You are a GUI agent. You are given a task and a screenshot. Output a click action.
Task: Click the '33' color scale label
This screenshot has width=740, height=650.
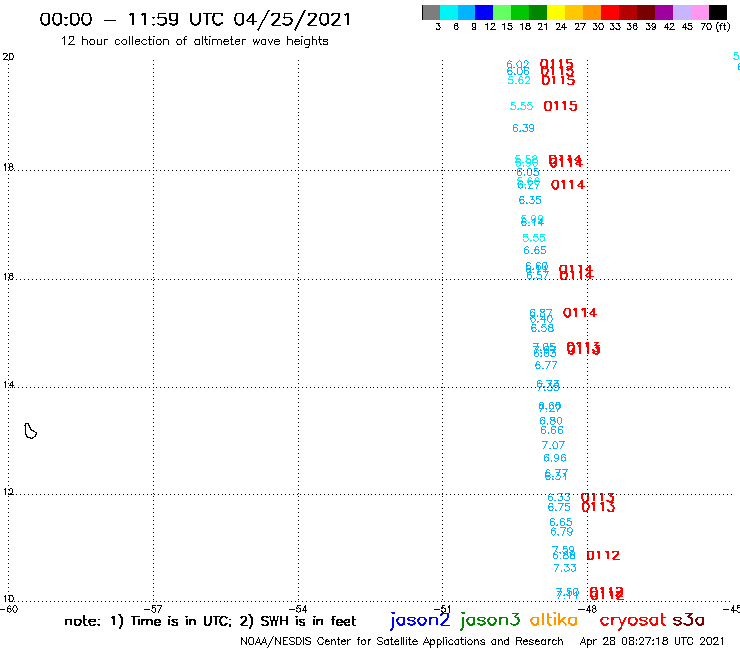(615, 27)
